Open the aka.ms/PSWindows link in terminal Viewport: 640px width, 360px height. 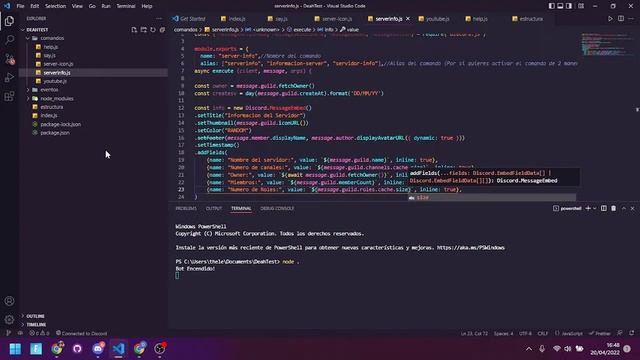click(x=471, y=248)
